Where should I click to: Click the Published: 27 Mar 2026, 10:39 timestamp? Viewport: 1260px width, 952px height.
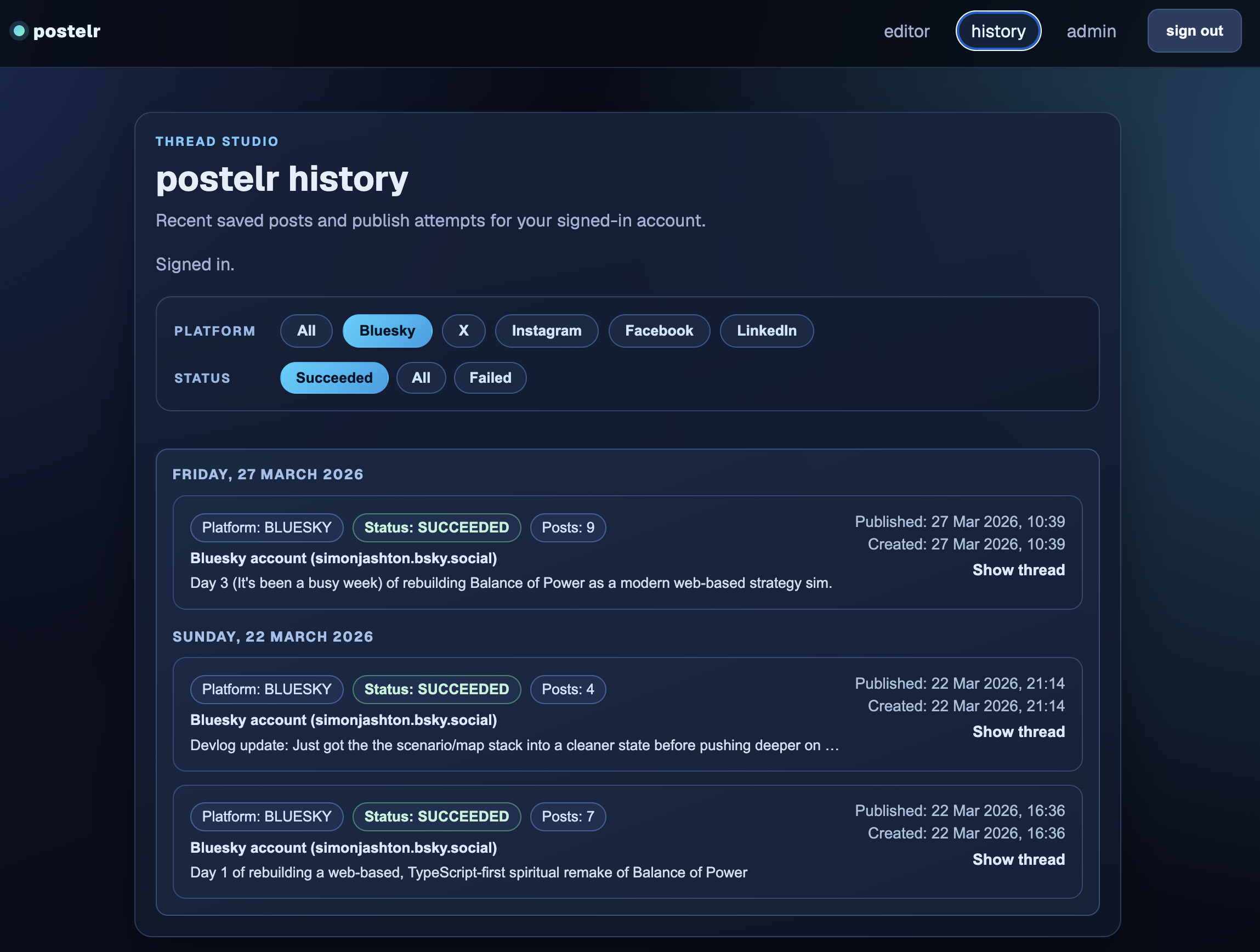[x=960, y=522]
